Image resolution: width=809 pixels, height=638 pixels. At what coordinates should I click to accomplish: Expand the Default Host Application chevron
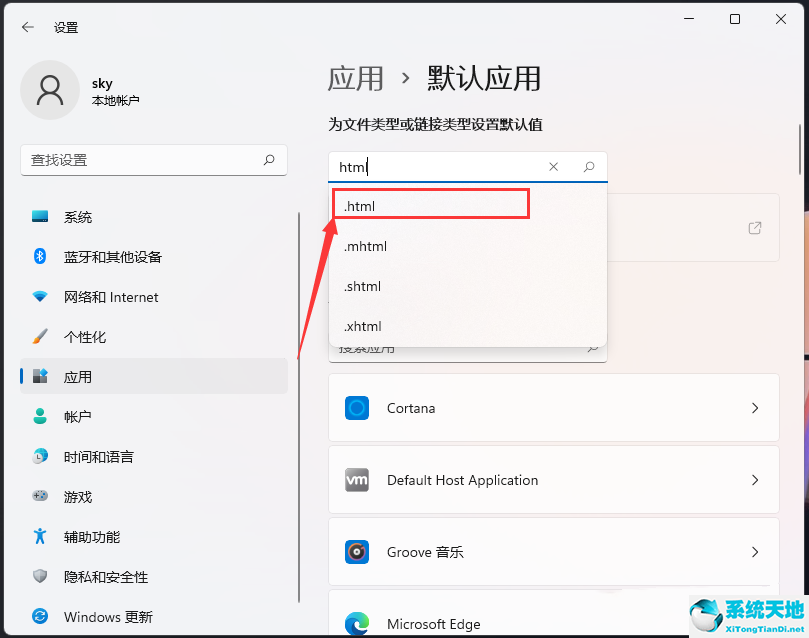point(756,480)
